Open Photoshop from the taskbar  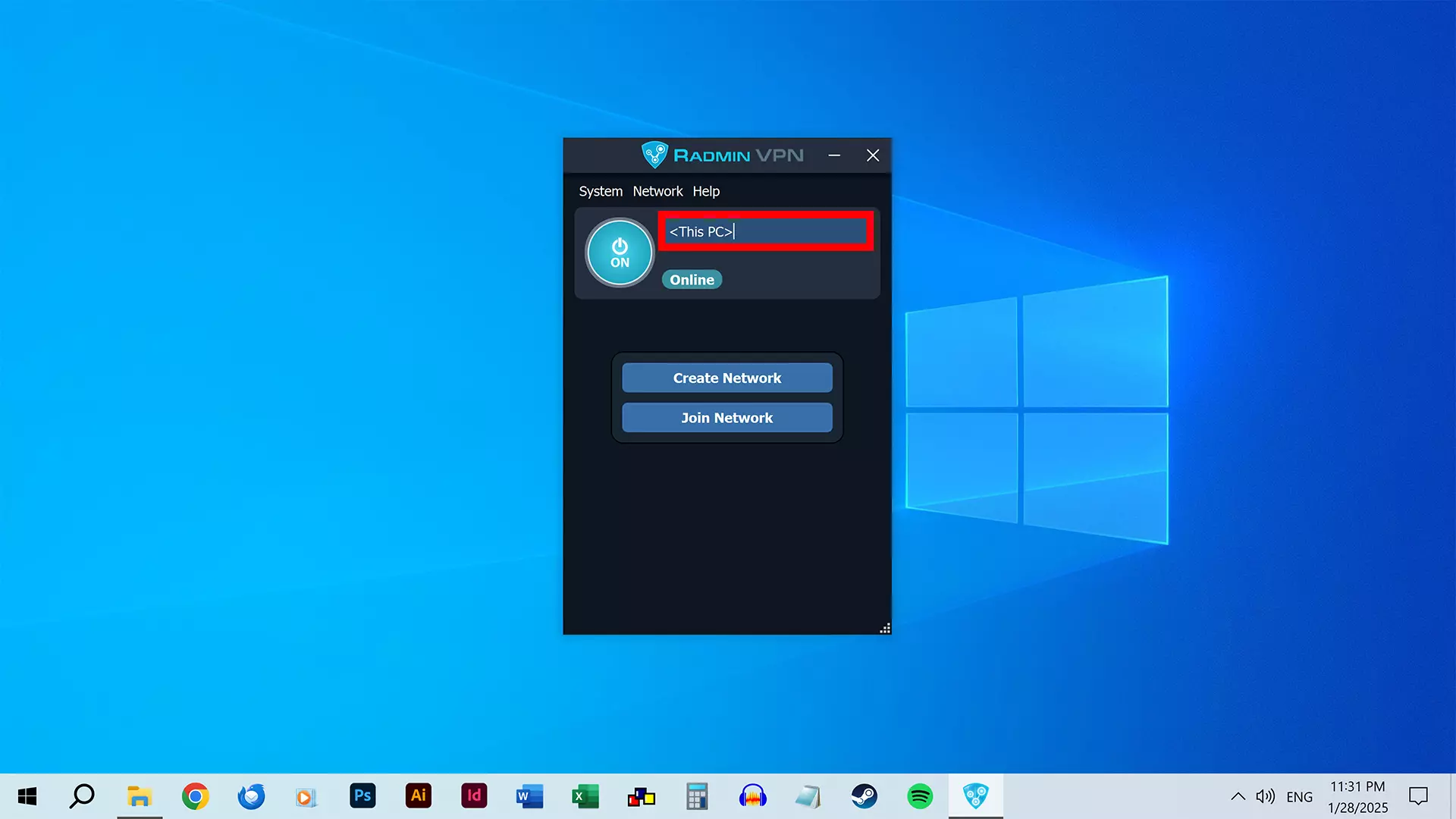coord(362,796)
